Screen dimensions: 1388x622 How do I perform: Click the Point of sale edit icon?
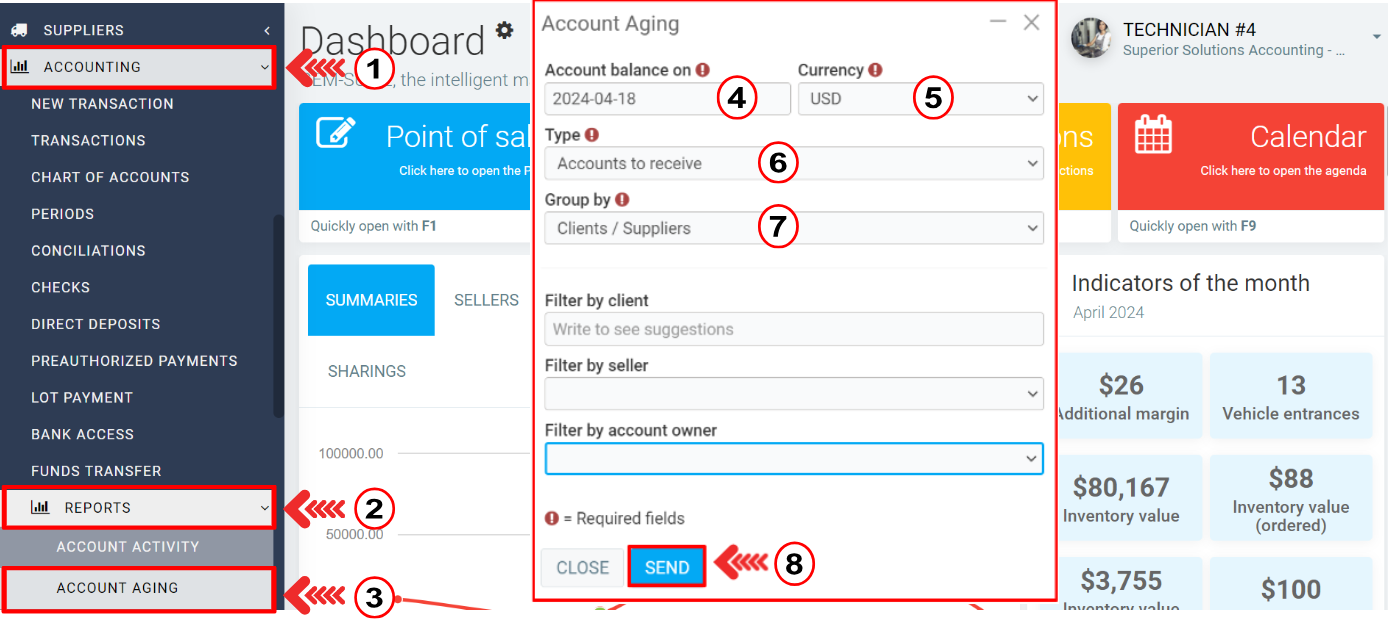pyautogui.click(x=336, y=133)
